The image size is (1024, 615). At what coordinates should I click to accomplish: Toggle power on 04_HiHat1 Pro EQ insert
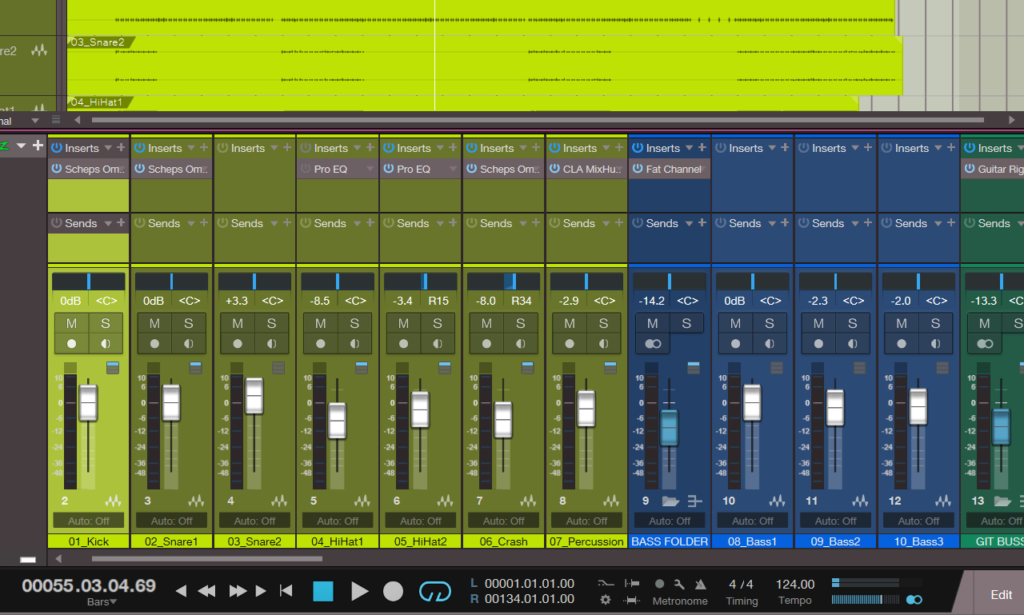tap(305, 169)
